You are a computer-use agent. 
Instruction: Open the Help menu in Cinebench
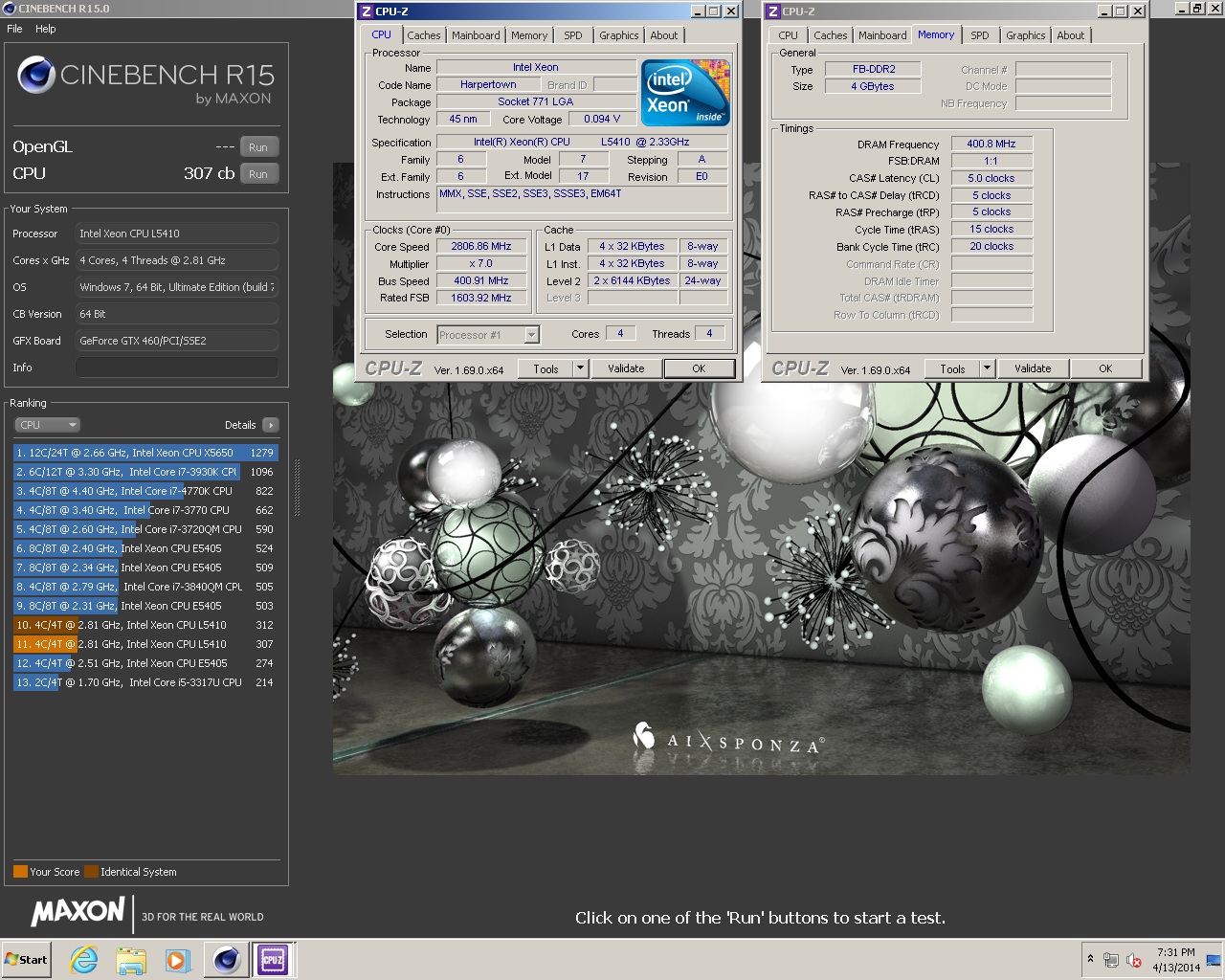46,29
